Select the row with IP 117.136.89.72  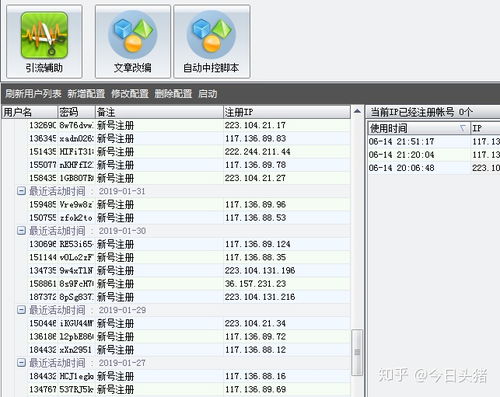pyautogui.click(x=189, y=336)
